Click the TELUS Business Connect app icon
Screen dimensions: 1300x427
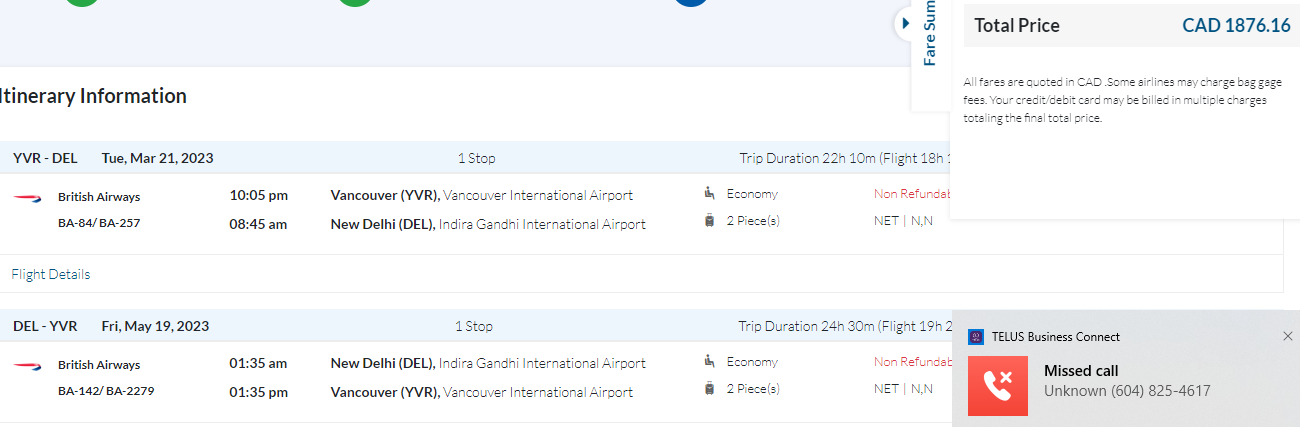click(x=976, y=337)
